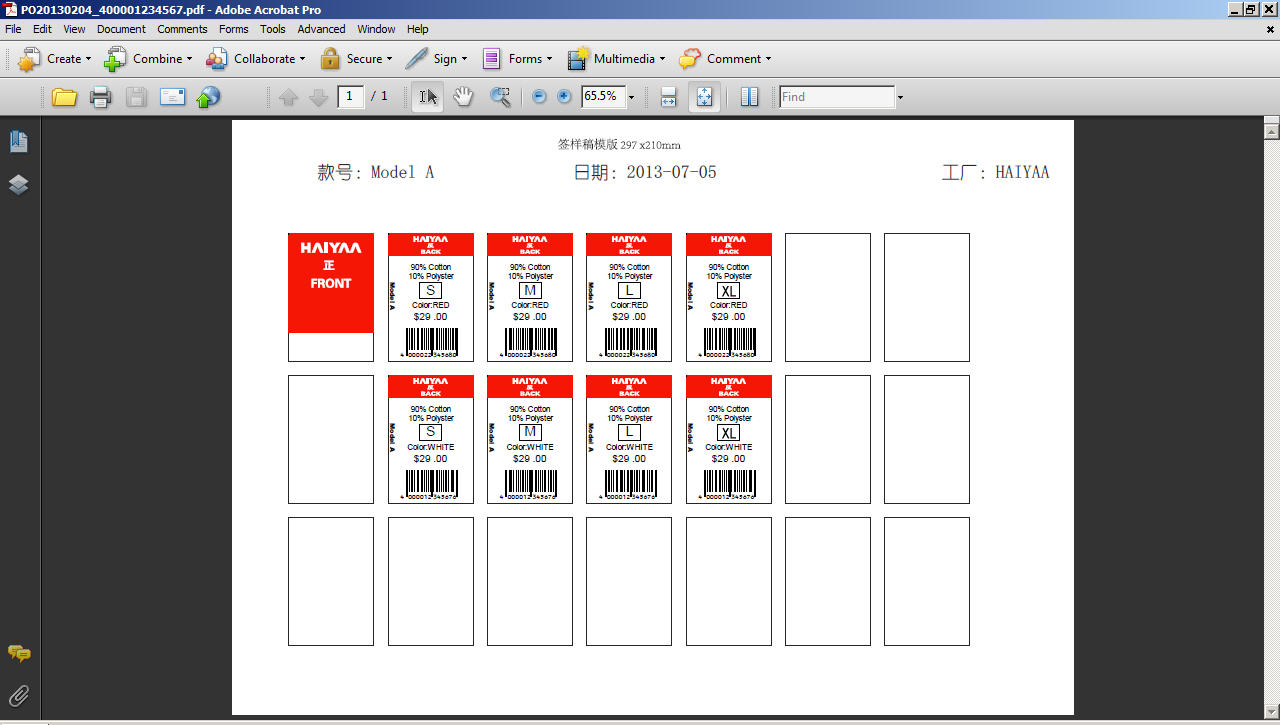Click inside the Find search box
This screenshot has width=1280, height=725.
coord(836,97)
